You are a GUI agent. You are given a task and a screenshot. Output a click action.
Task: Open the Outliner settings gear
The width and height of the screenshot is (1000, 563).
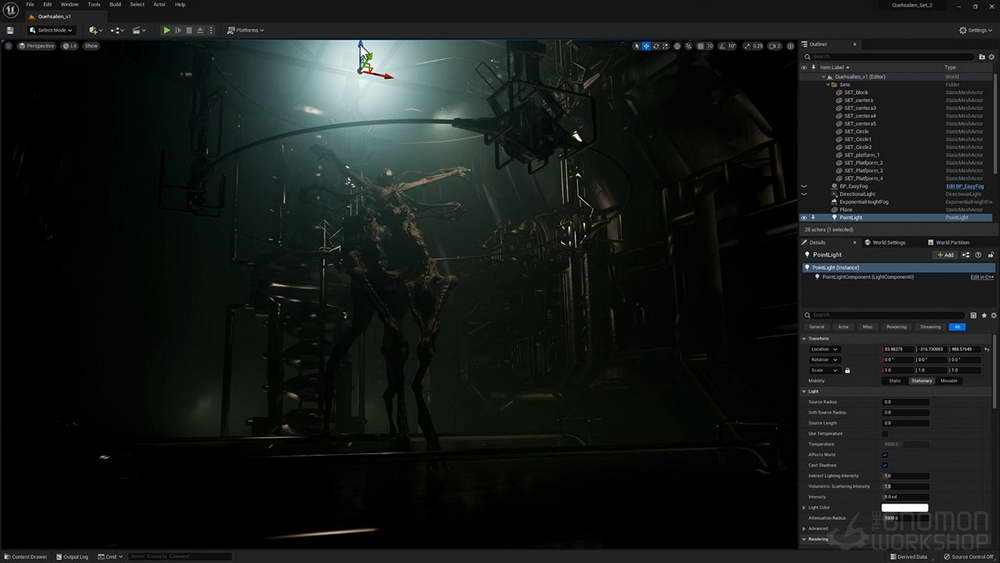992,57
